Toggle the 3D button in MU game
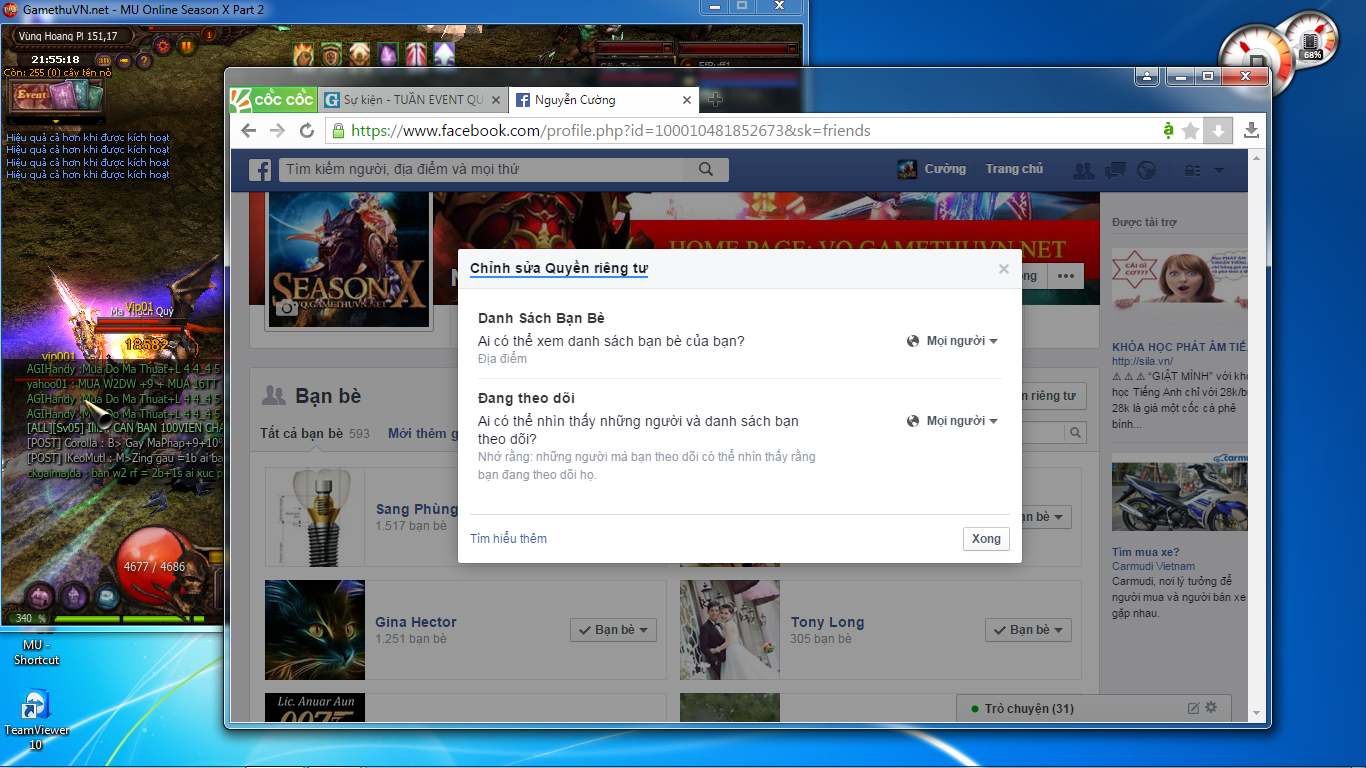Viewport: 1366px width, 768px height. [x=104, y=61]
